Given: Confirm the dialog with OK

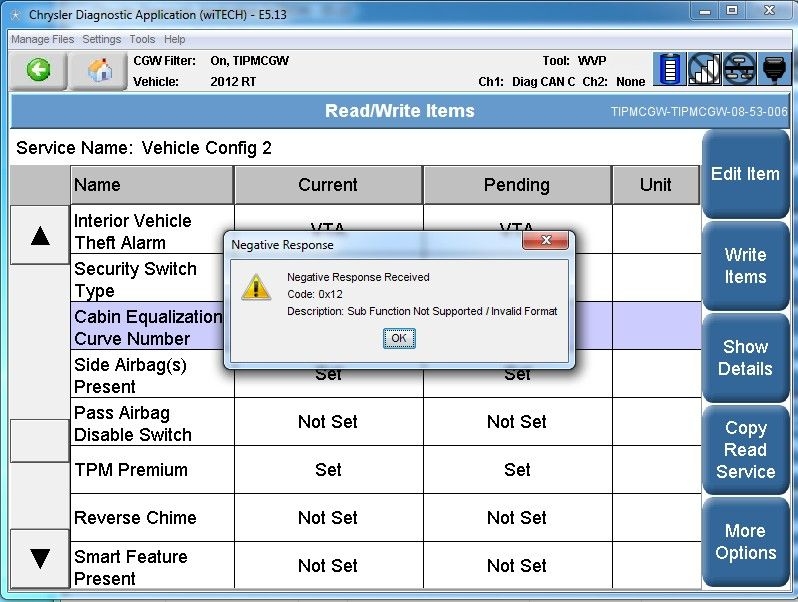Looking at the screenshot, I should pyautogui.click(x=399, y=338).
